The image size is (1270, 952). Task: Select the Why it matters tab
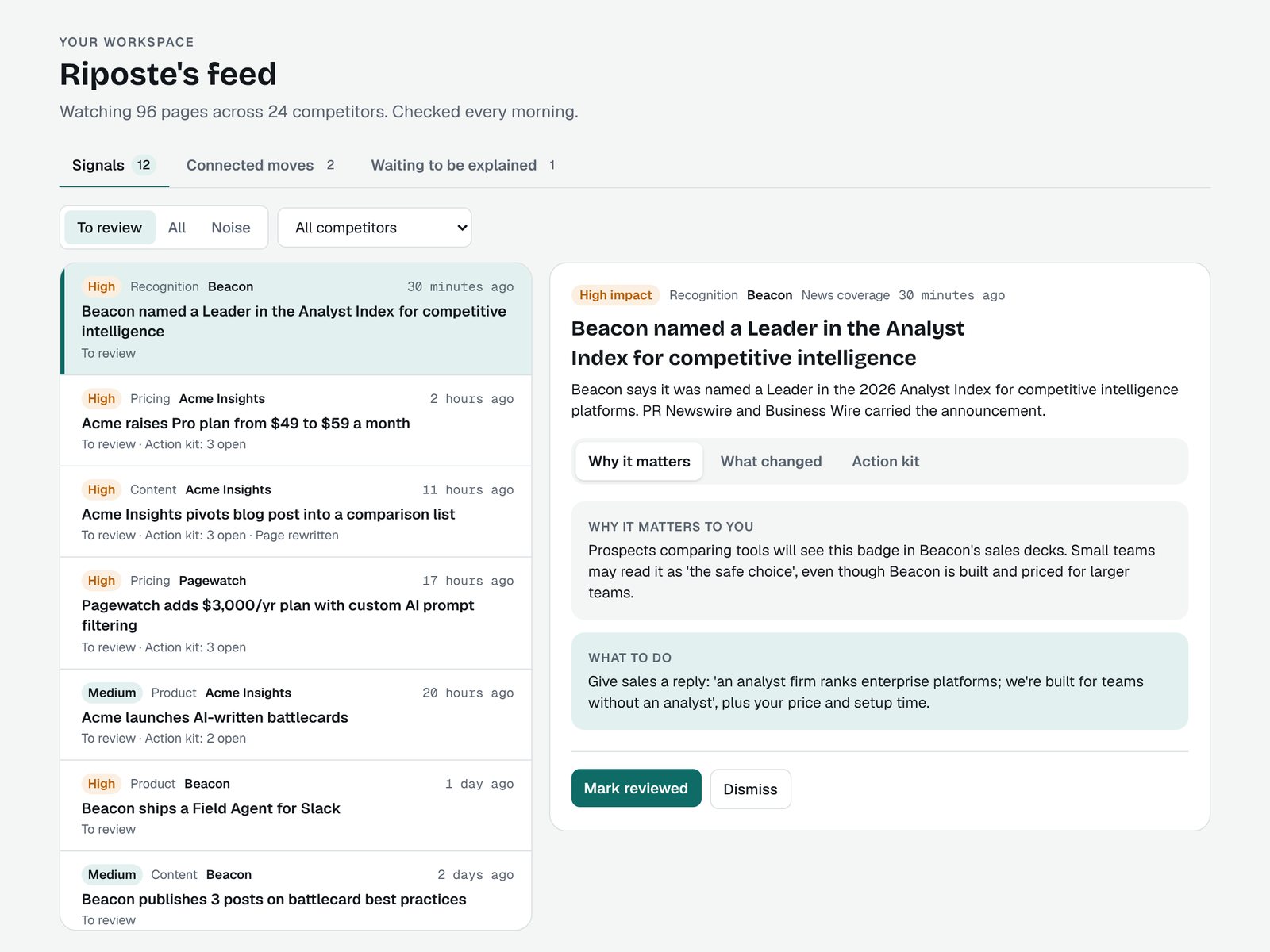(x=639, y=462)
